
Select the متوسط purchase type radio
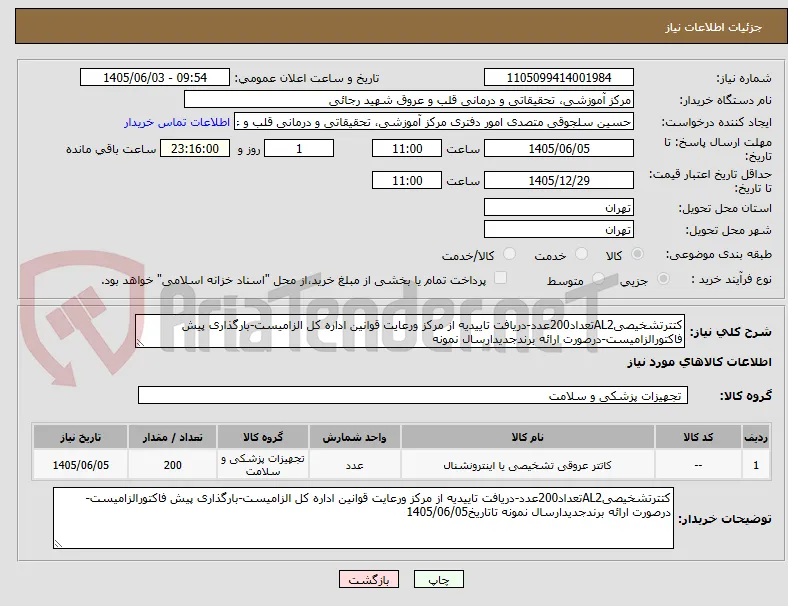(598, 279)
